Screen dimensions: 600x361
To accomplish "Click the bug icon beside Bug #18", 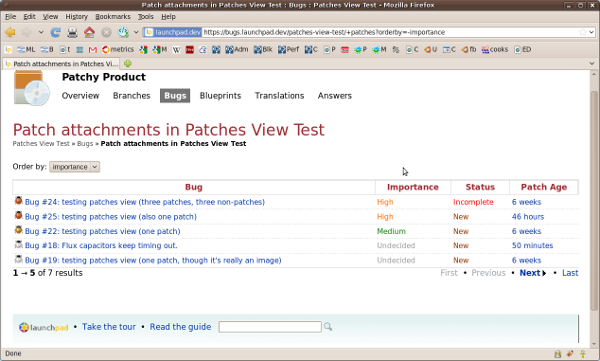I will (18, 244).
